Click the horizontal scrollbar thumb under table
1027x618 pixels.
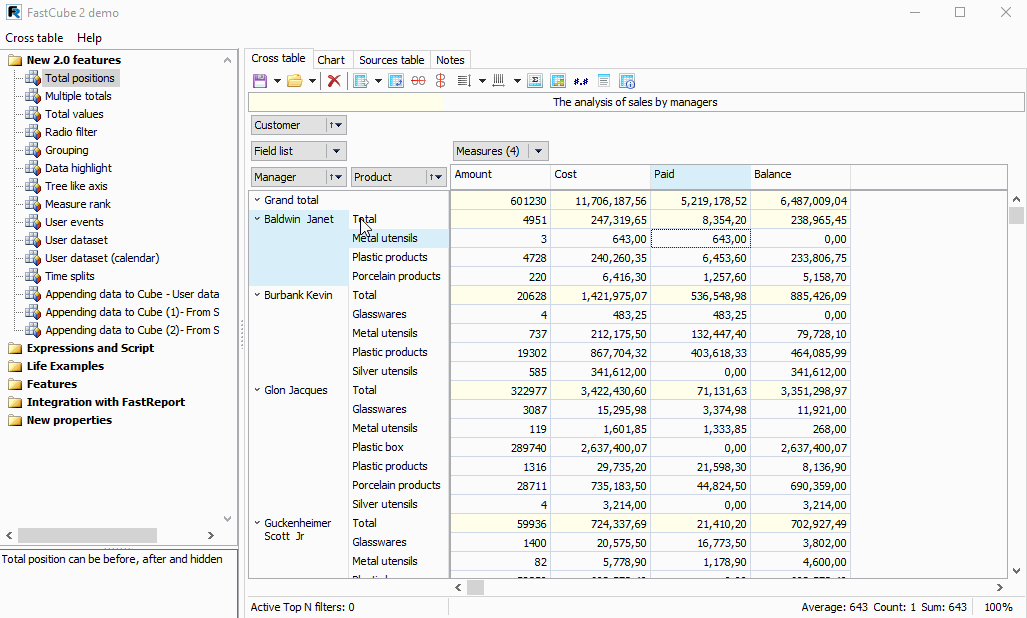[x=476, y=587]
